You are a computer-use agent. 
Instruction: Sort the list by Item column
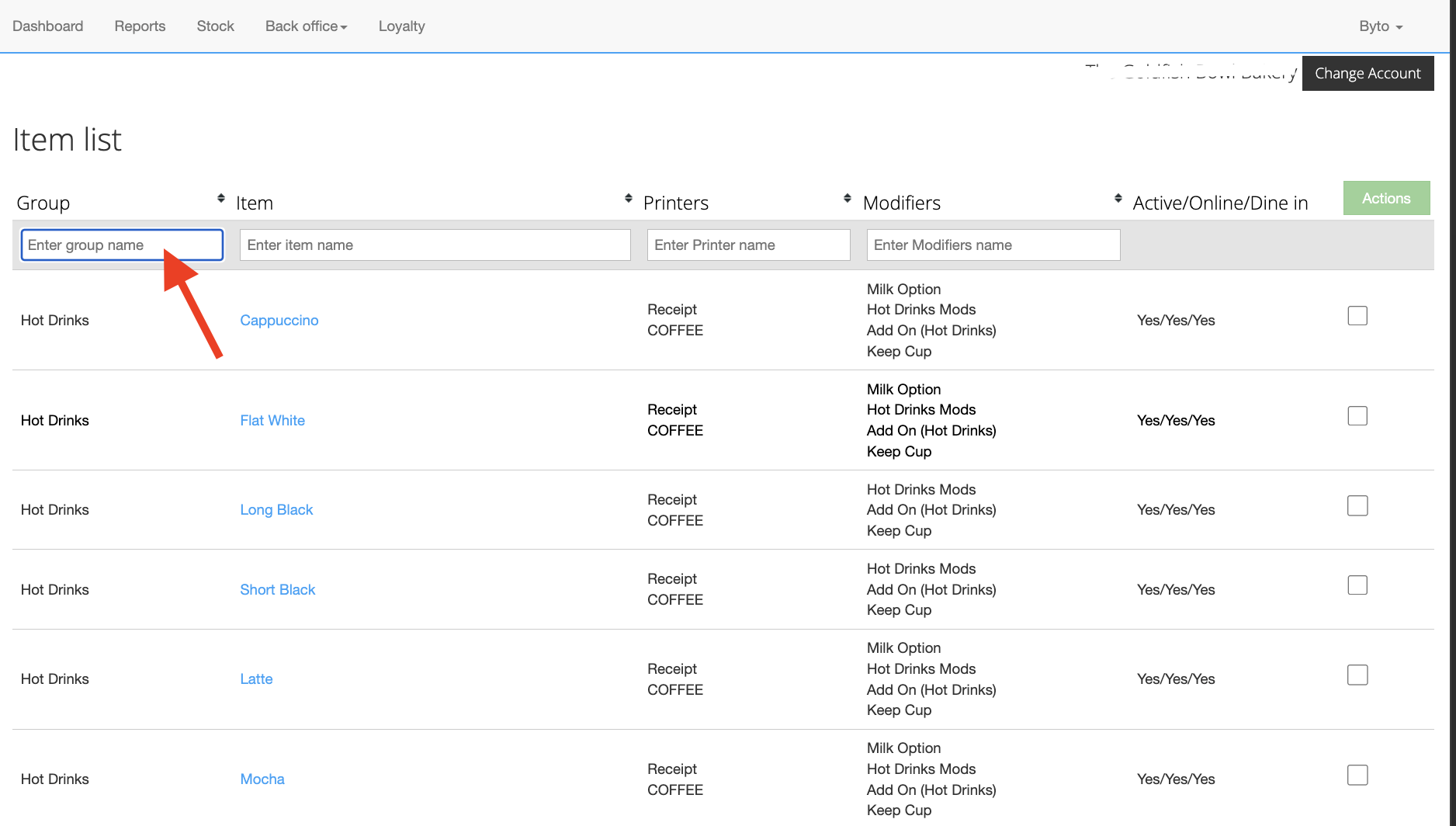628,199
